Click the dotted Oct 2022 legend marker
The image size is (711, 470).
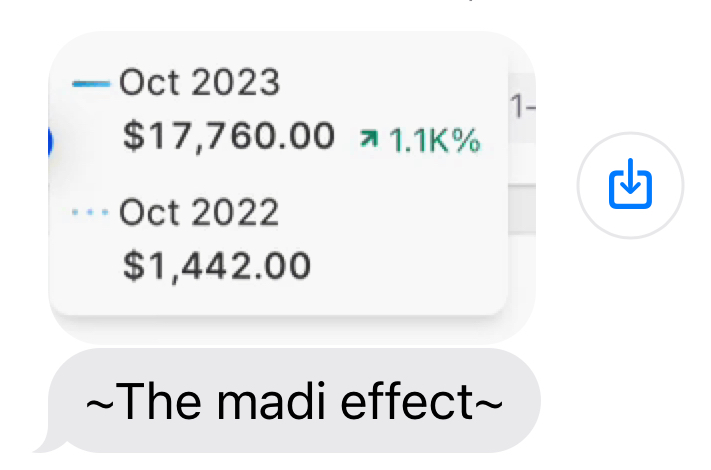(x=92, y=213)
